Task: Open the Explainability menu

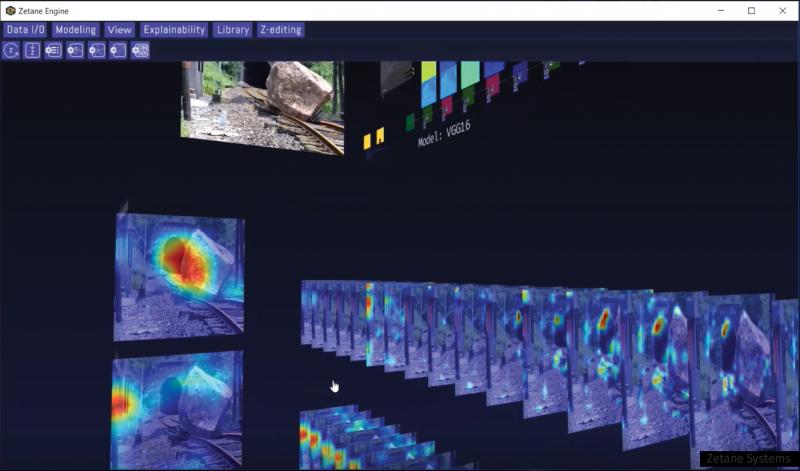Action: 174,30
